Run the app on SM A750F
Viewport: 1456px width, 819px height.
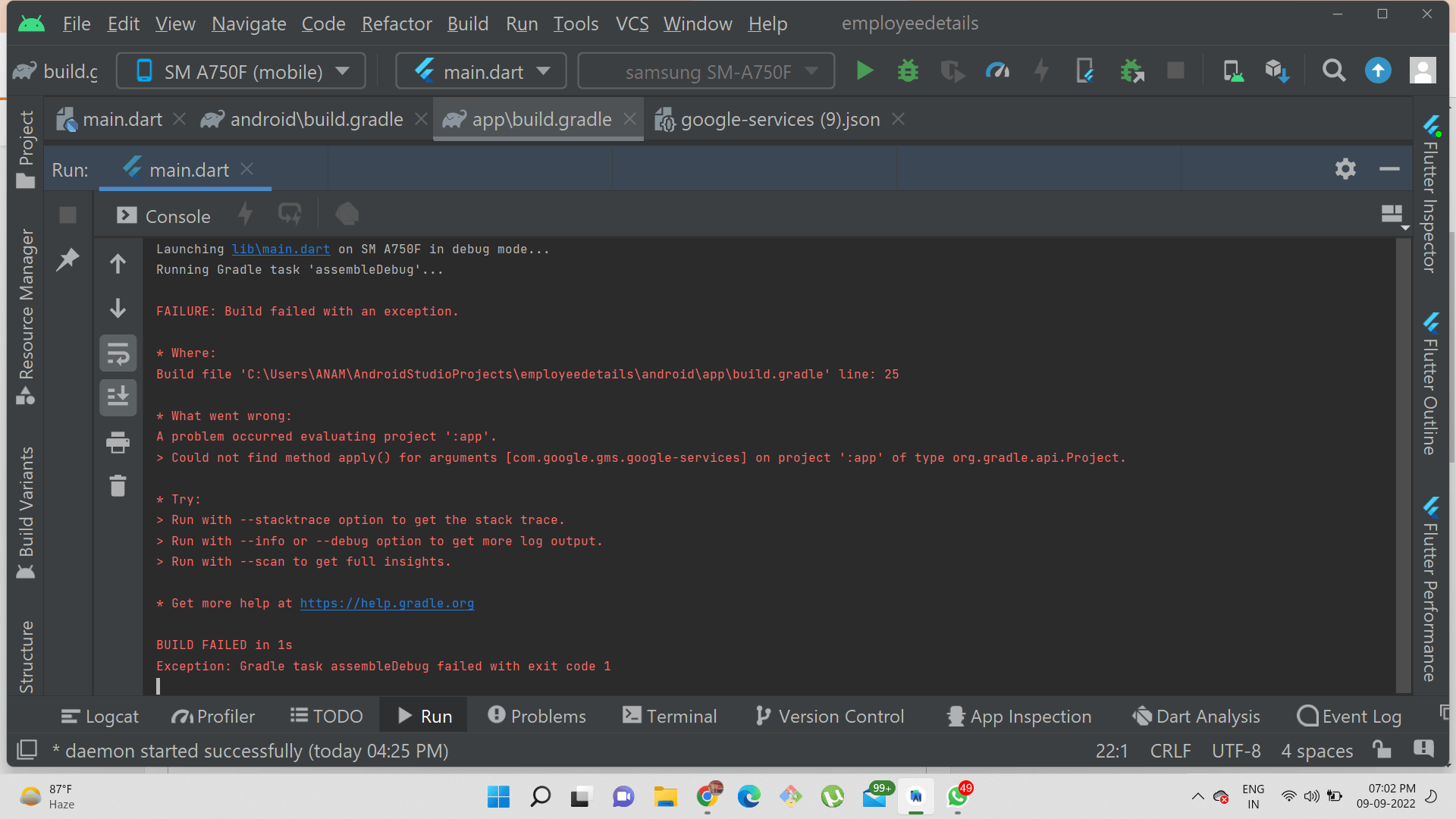[x=864, y=71]
